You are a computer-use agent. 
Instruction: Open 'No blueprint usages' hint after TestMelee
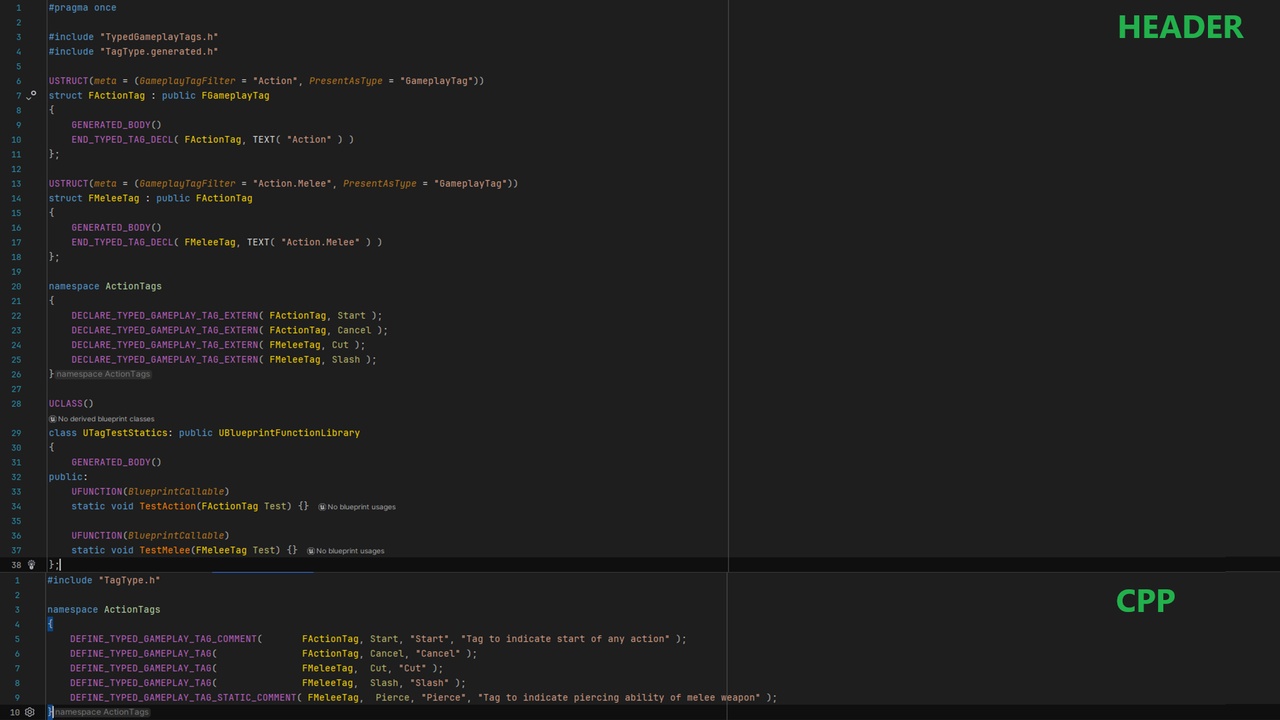point(350,551)
